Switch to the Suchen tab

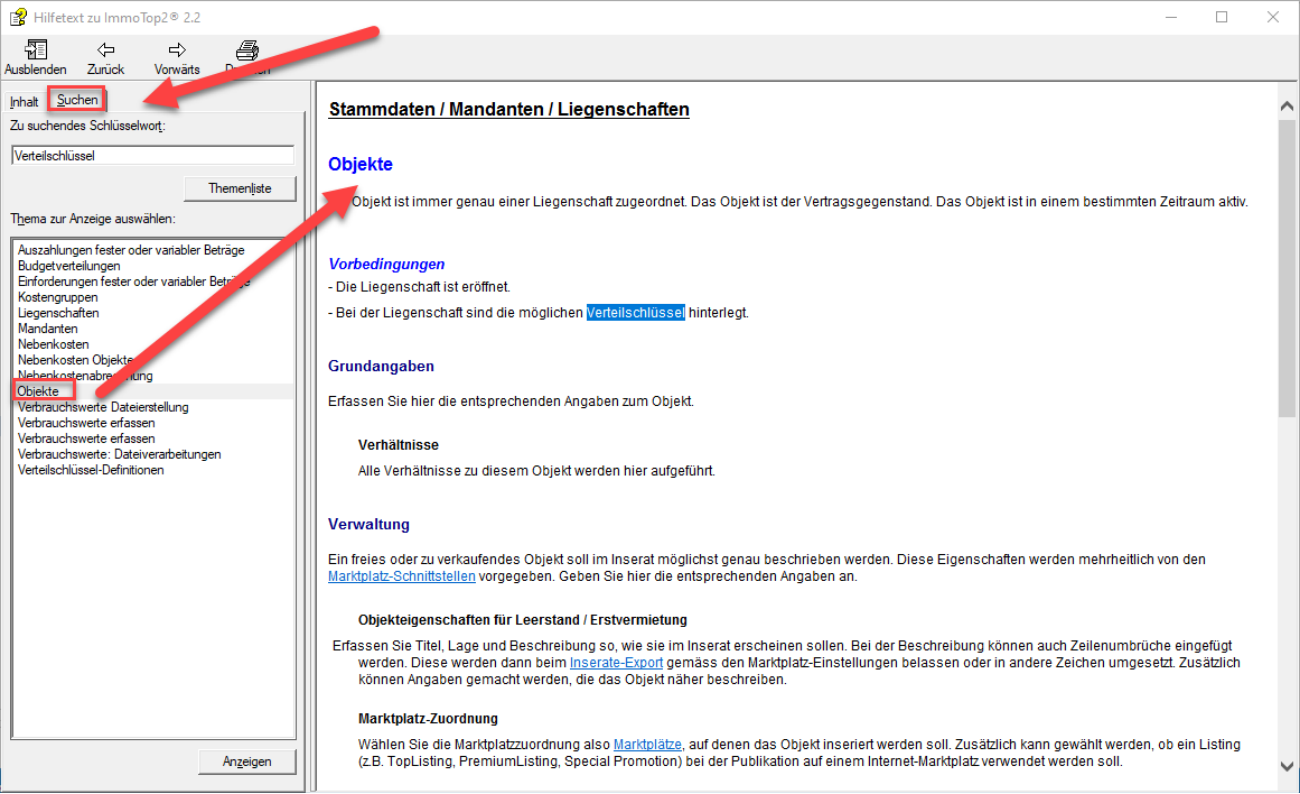coord(77,100)
